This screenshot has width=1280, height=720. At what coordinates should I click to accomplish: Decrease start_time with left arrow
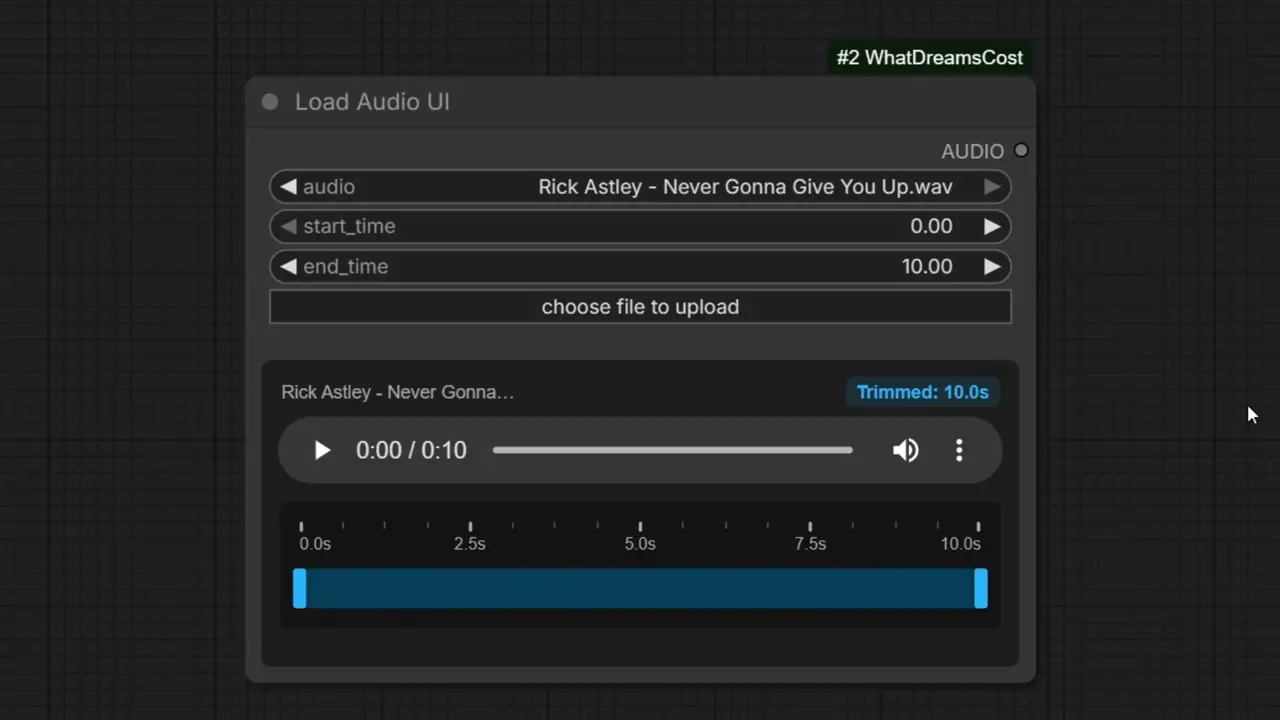(x=288, y=227)
